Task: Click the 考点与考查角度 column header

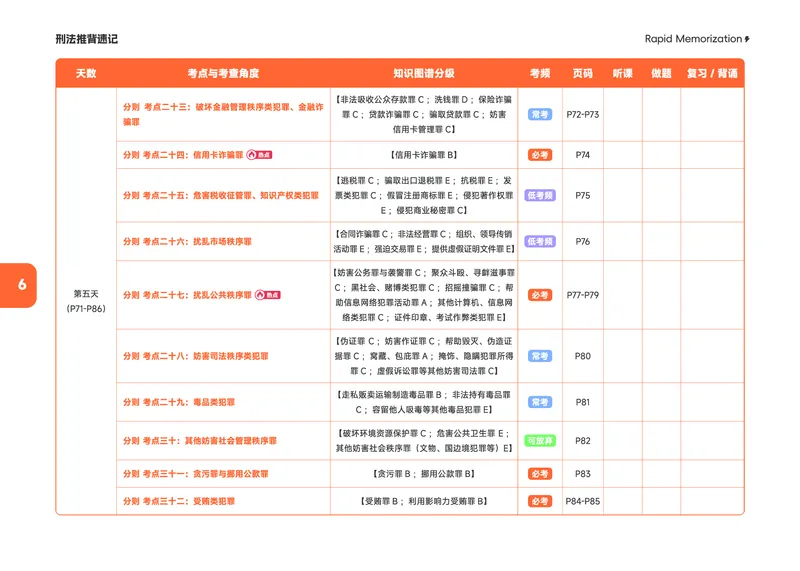Action: (x=223, y=73)
